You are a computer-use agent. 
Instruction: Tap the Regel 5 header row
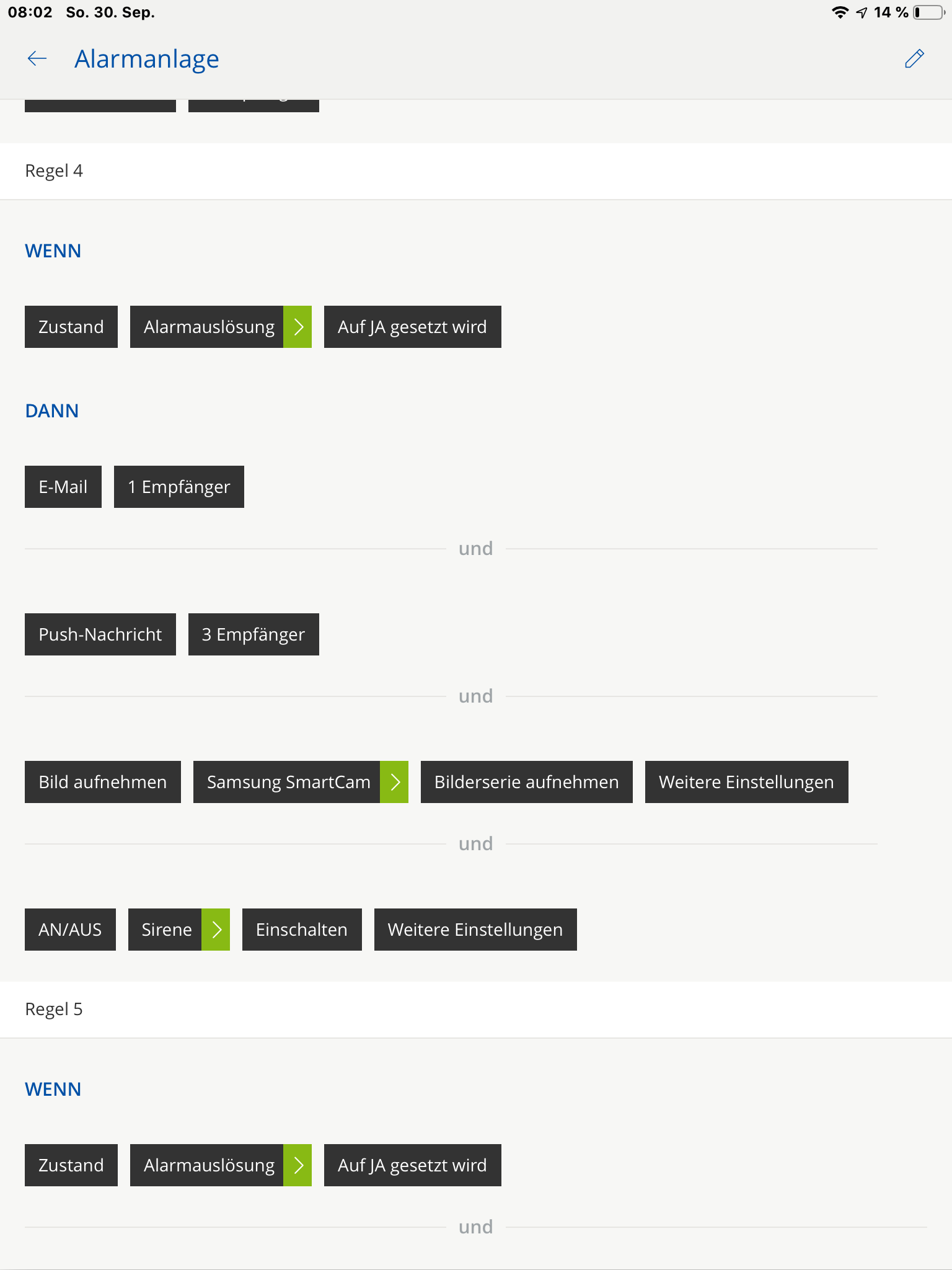coord(476,1010)
